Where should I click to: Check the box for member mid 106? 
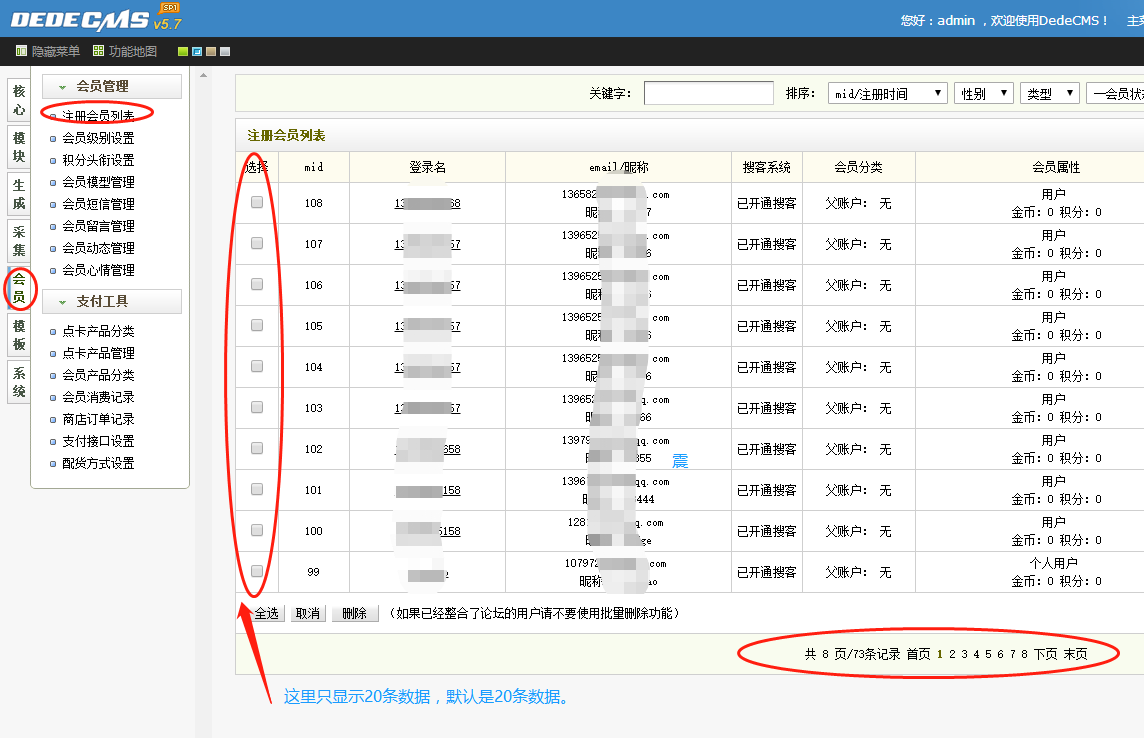[257, 284]
